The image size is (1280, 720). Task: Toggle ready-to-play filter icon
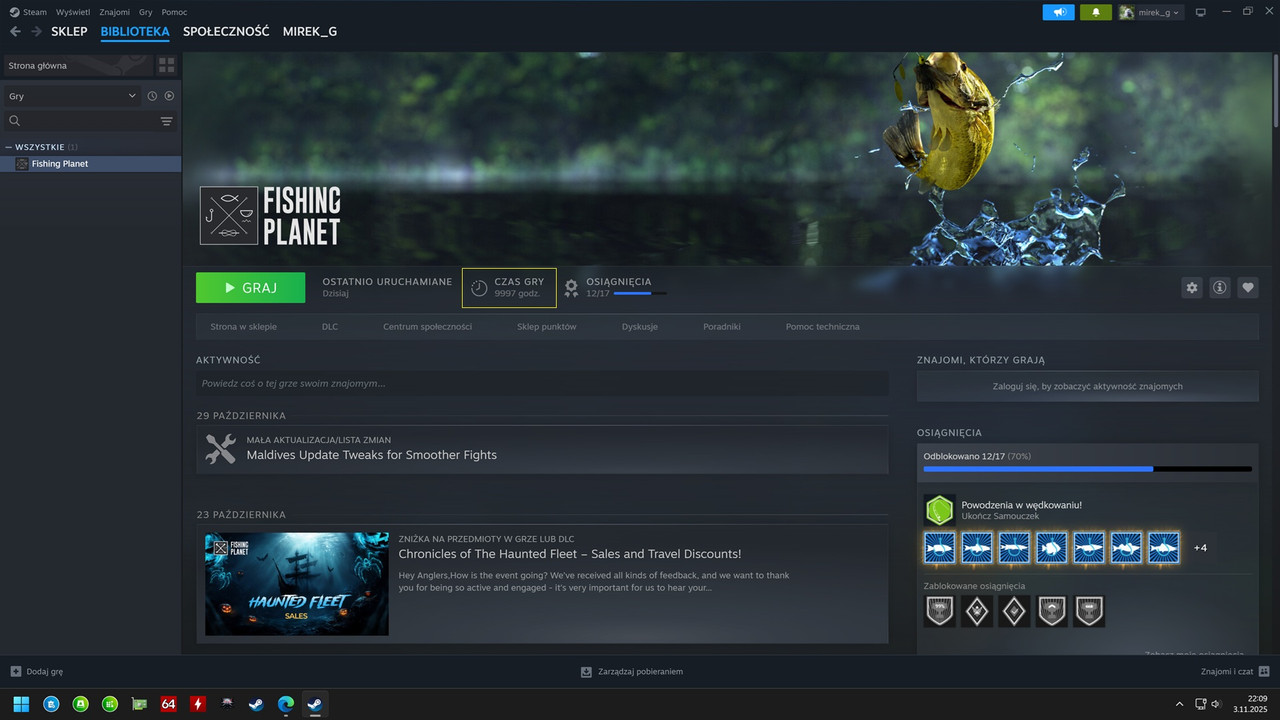pos(169,96)
